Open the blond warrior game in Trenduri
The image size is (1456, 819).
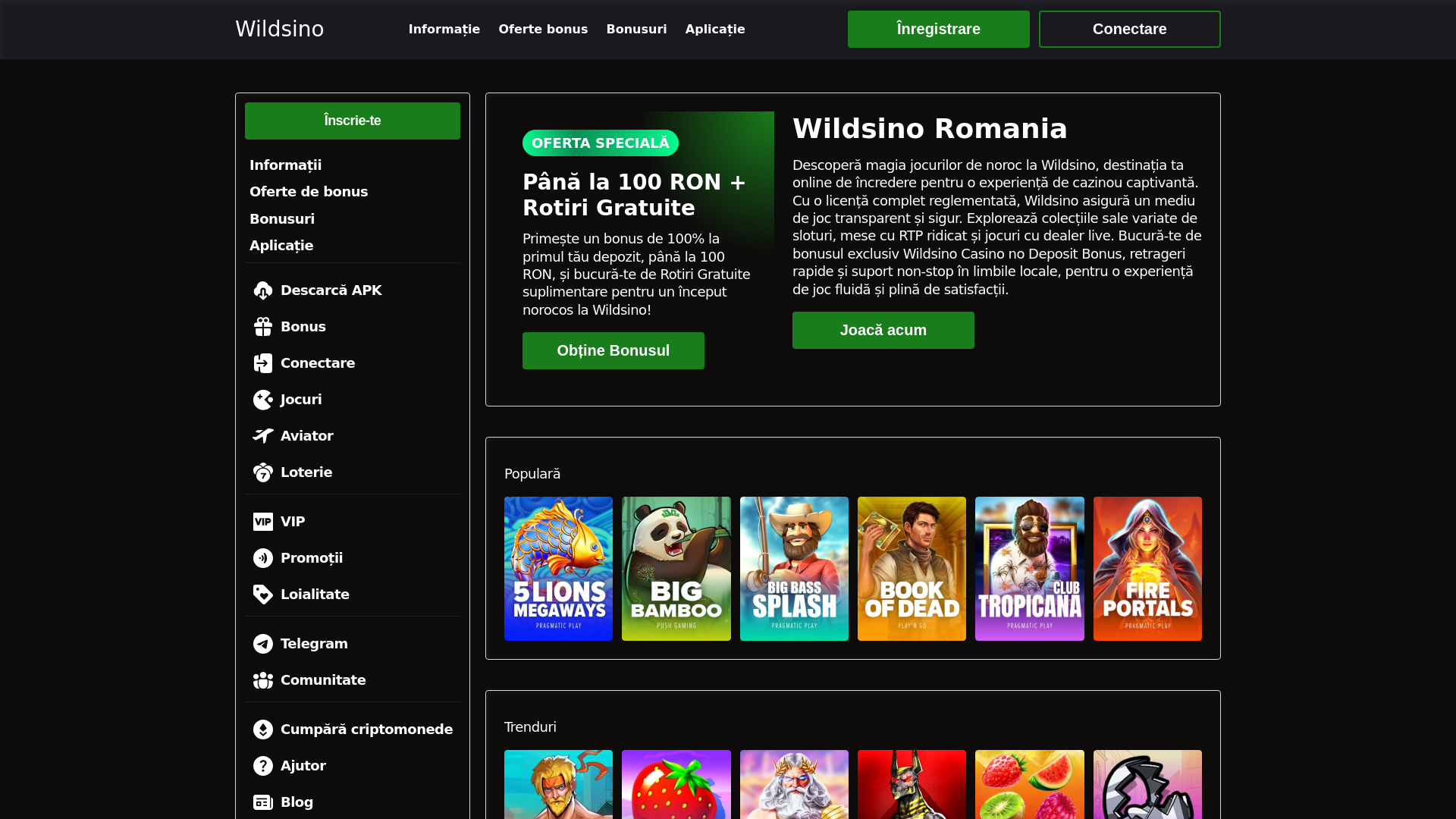(558, 784)
